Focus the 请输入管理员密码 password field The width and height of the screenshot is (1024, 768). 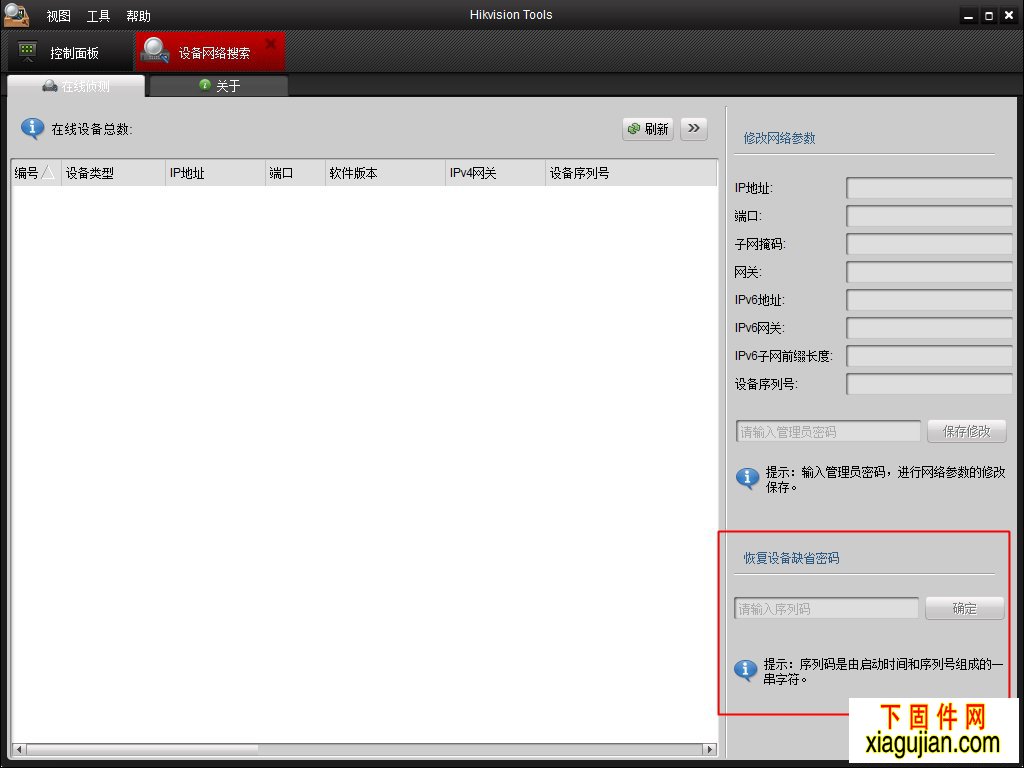pyautogui.click(x=828, y=432)
